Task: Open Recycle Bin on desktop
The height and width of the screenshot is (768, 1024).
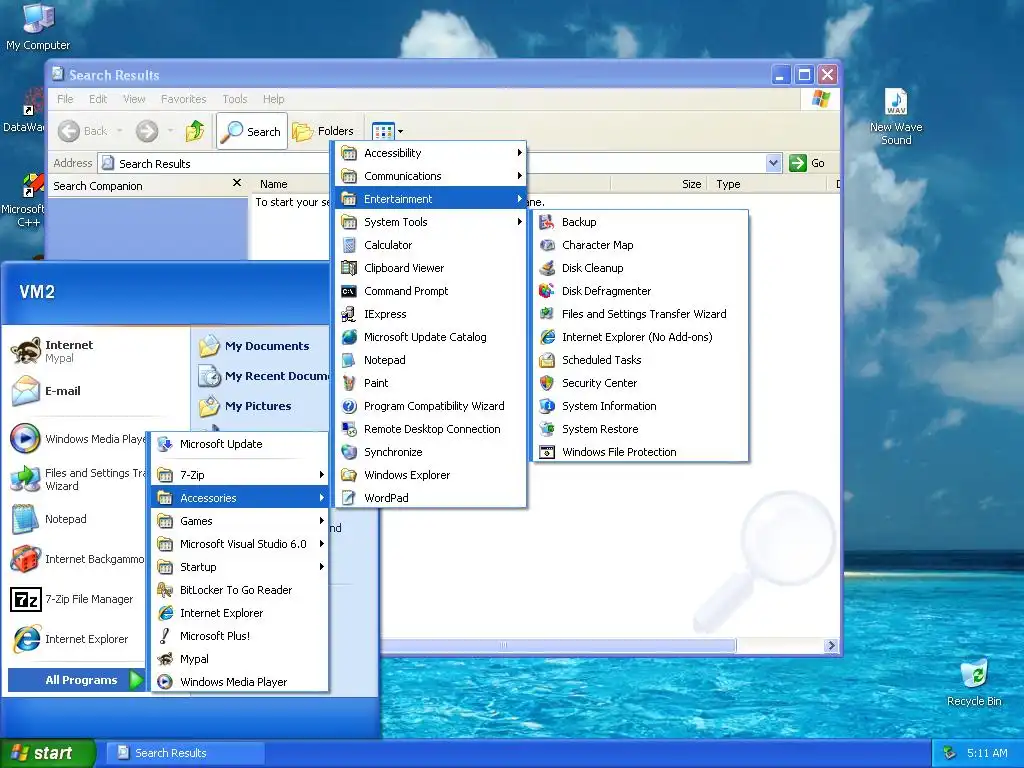Action: (974, 682)
